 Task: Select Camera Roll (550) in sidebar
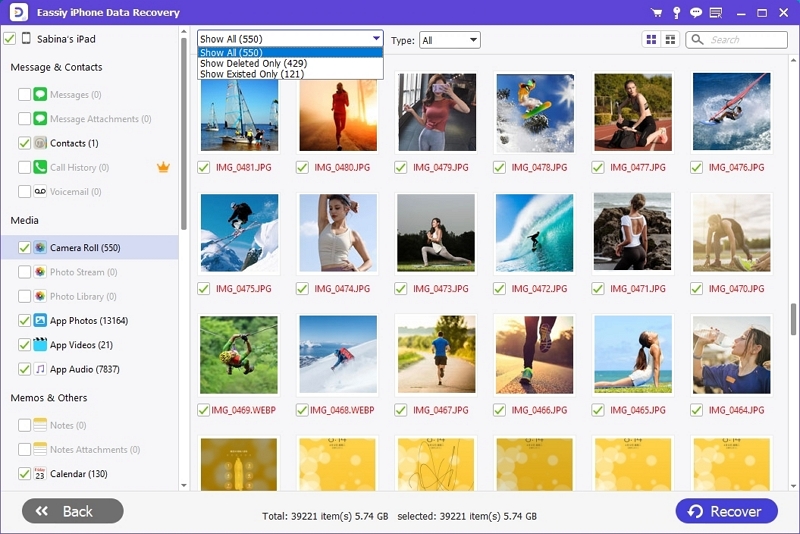pos(85,247)
